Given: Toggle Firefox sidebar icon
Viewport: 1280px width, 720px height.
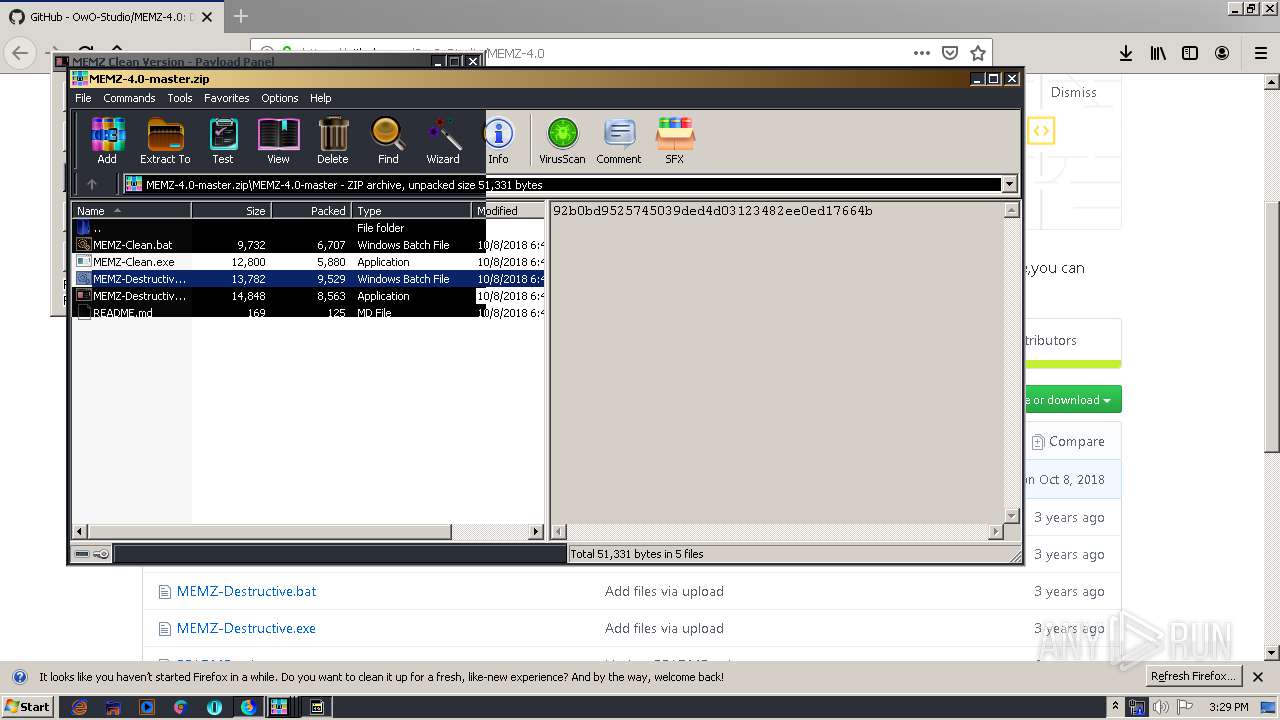Looking at the screenshot, I should (1190, 53).
